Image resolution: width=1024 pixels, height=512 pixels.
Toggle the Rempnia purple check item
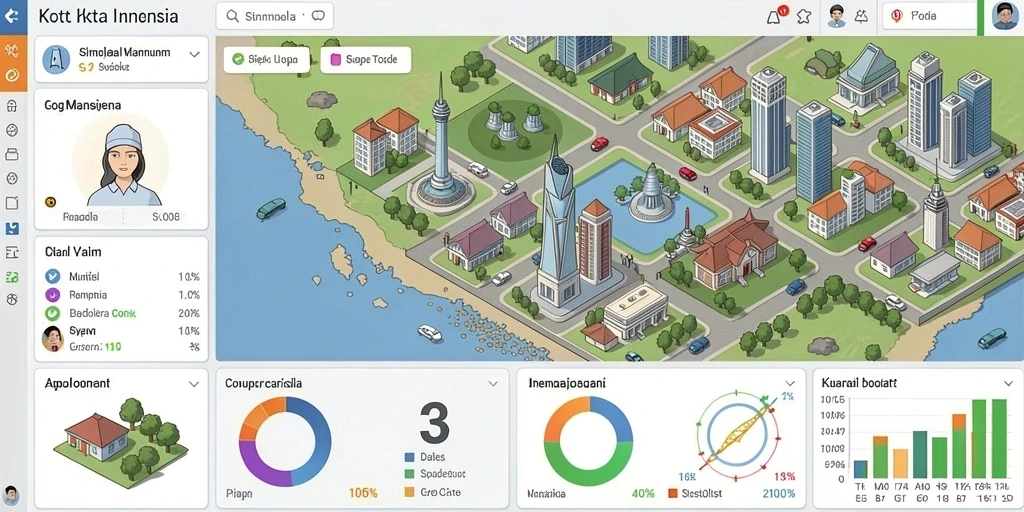(x=52, y=295)
